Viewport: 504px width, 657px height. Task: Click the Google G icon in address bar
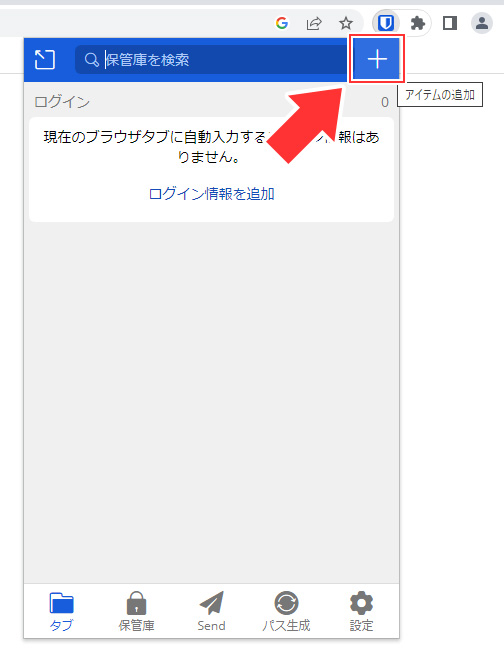(282, 23)
